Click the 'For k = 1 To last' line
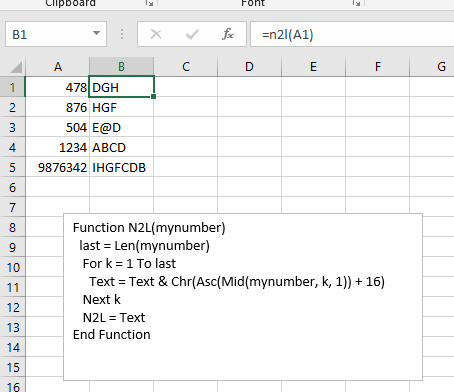This screenshot has width=454, height=392. 129,264
